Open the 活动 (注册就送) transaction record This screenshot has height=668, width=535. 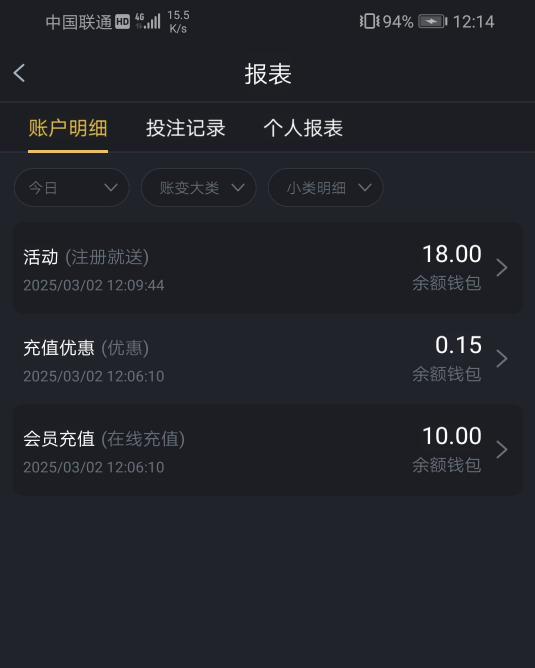268,268
